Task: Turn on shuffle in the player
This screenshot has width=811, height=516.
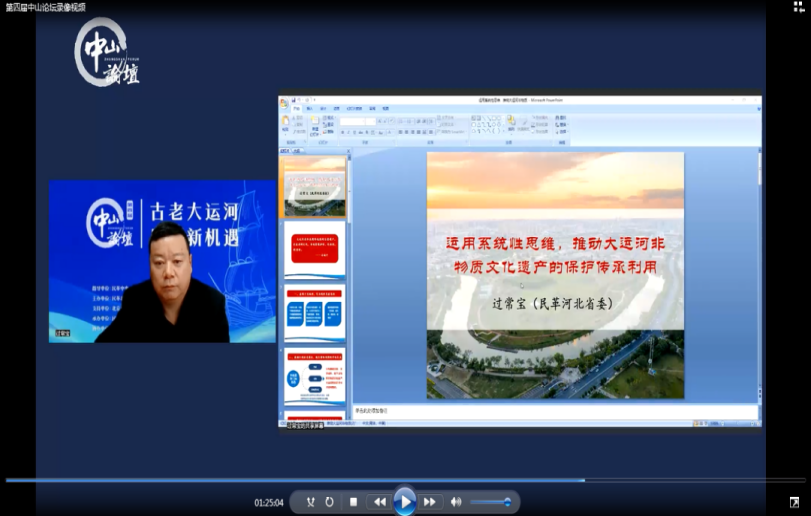Action: (310, 502)
